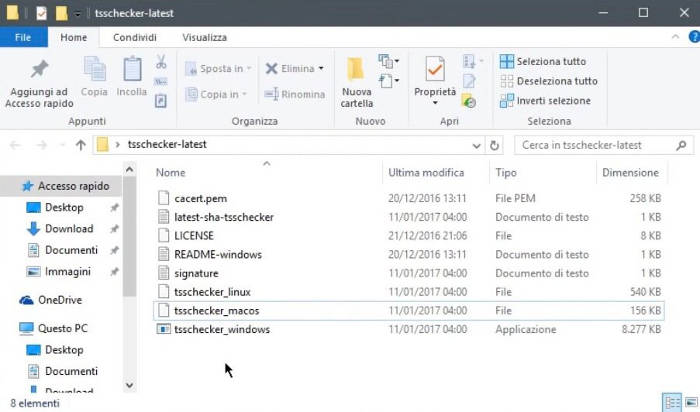Switch to the Home ribbon tab

coord(74,37)
